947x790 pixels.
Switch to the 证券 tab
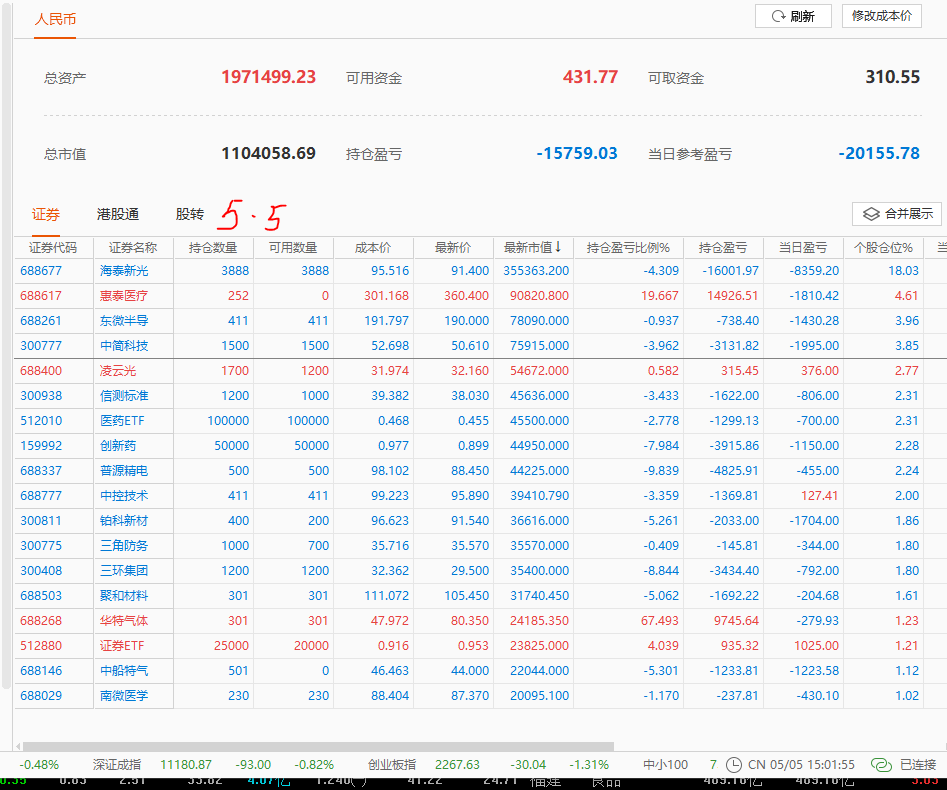tap(46, 214)
